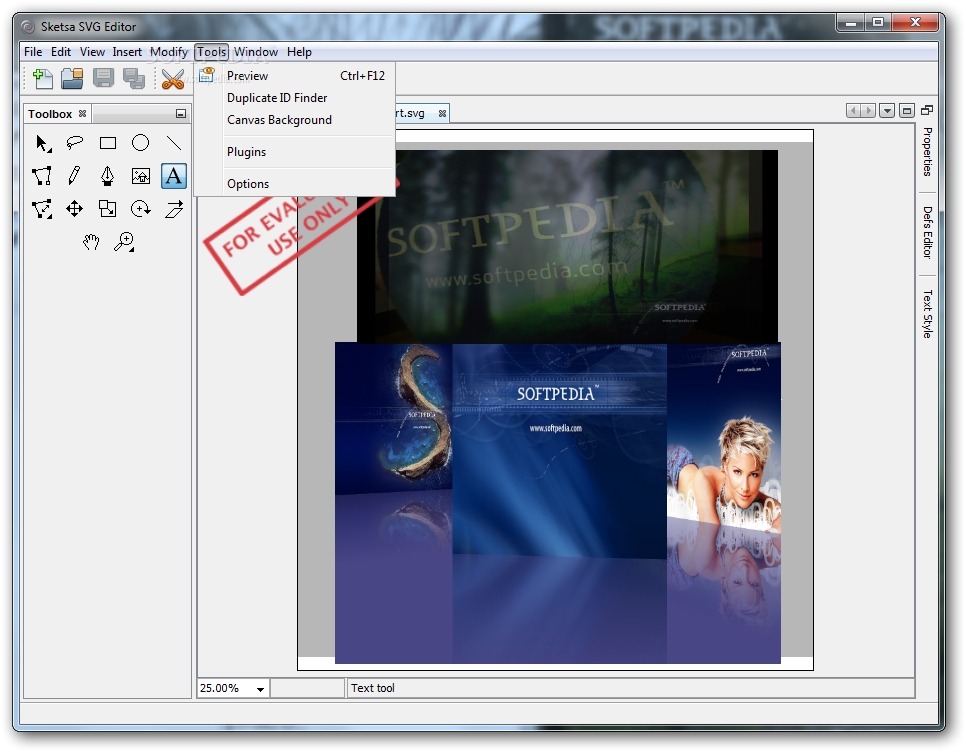Open the File menu

[x=33, y=52]
